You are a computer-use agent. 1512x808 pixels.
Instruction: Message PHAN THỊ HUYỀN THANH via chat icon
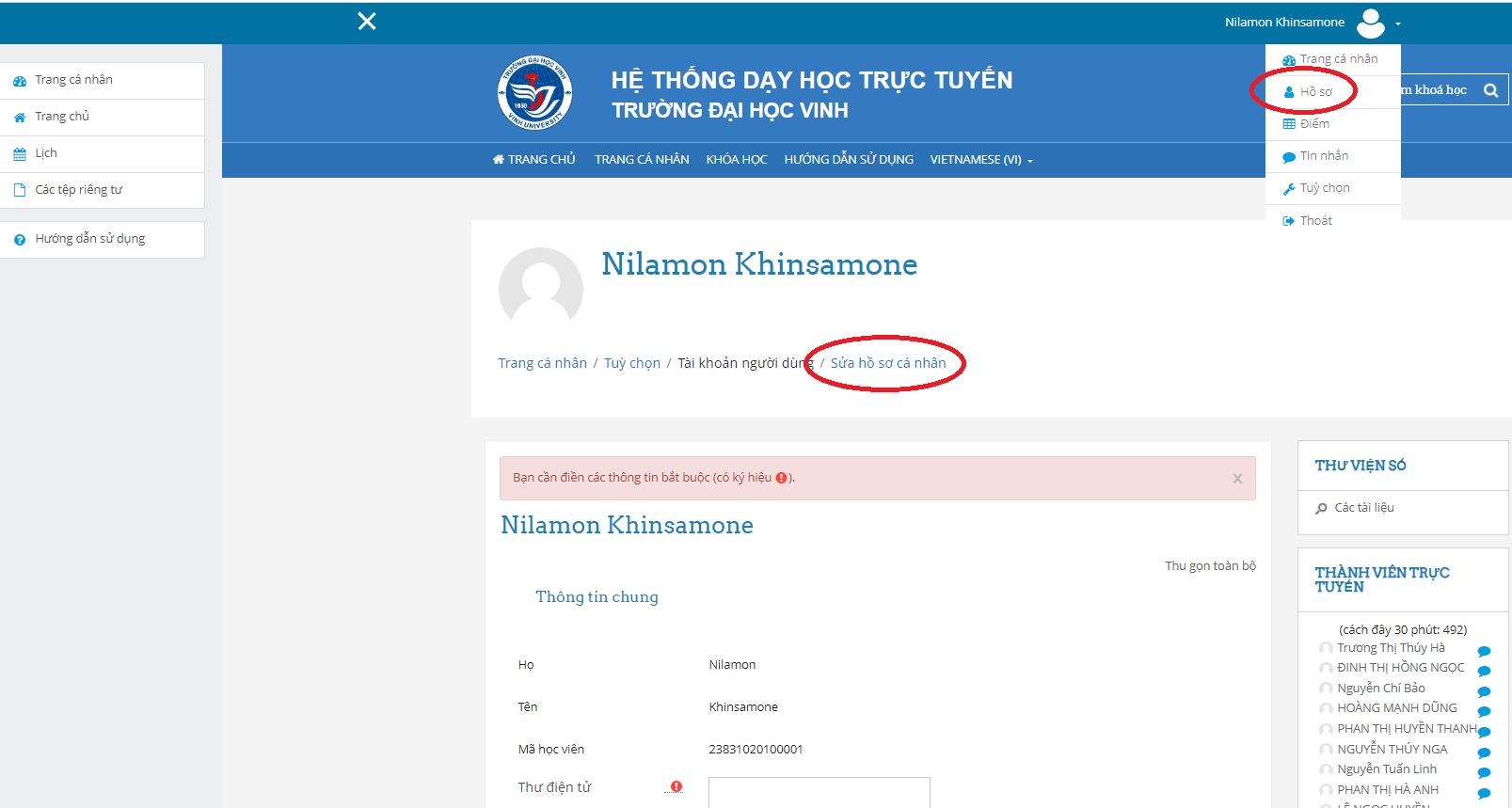coord(1484,732)
